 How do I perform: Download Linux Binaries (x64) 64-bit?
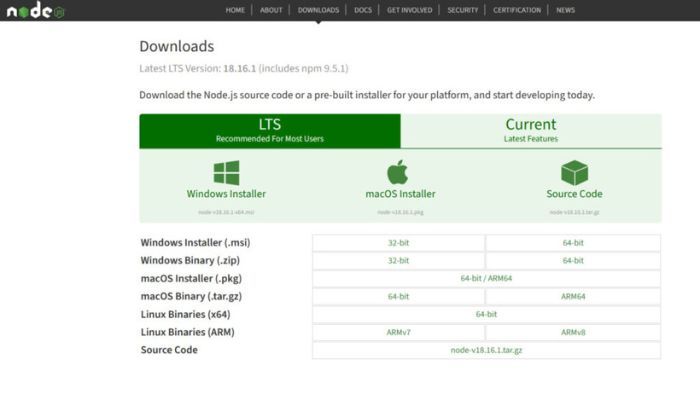pos(486,314)
